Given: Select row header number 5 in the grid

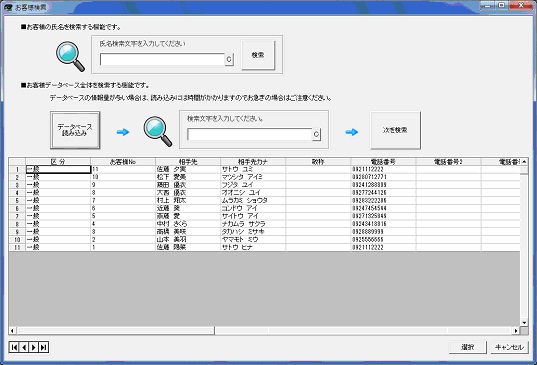Looking at the screenshot, I should [17, 201].
